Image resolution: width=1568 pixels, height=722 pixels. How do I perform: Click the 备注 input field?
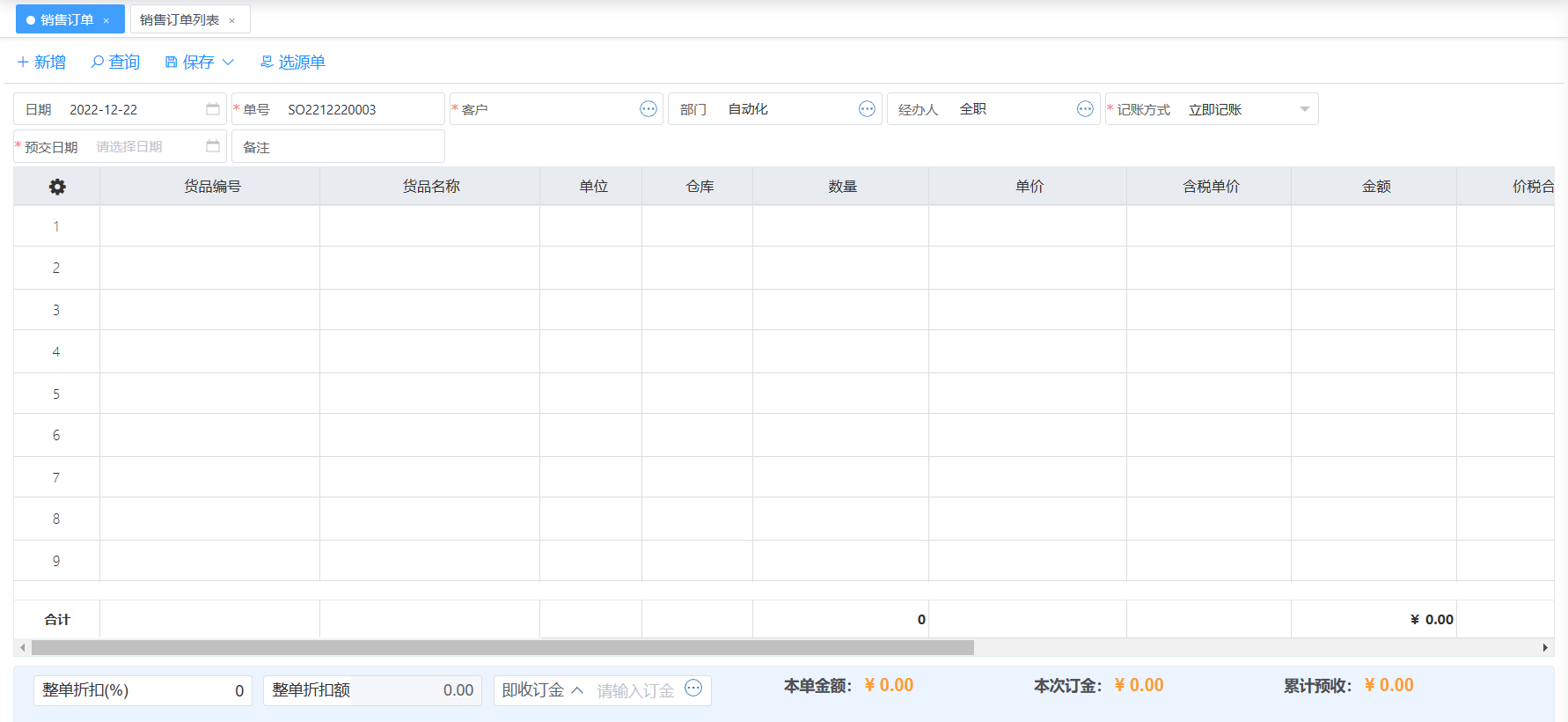coord(352,147)
